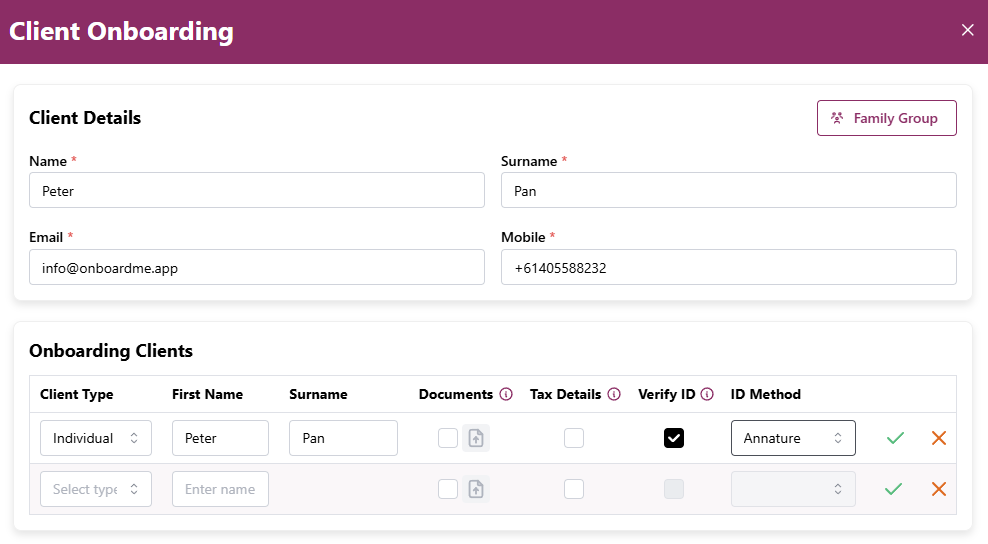The width and height of the screenshot is (988, 544).
Task: Tick the Tax Details checkbox in the empty row
Action: [574, 489]
